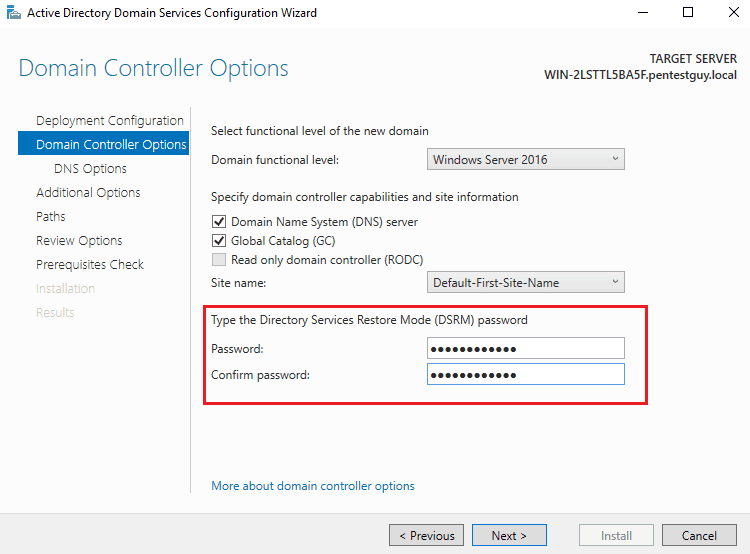Focus the Confirm password field
This screenshot has height=554, width=750.
[526, 374]
